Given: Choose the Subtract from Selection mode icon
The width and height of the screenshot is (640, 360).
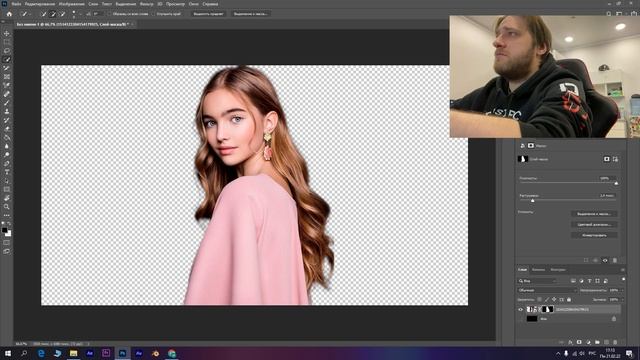Looking at the screenshot, I should point(62,14).
